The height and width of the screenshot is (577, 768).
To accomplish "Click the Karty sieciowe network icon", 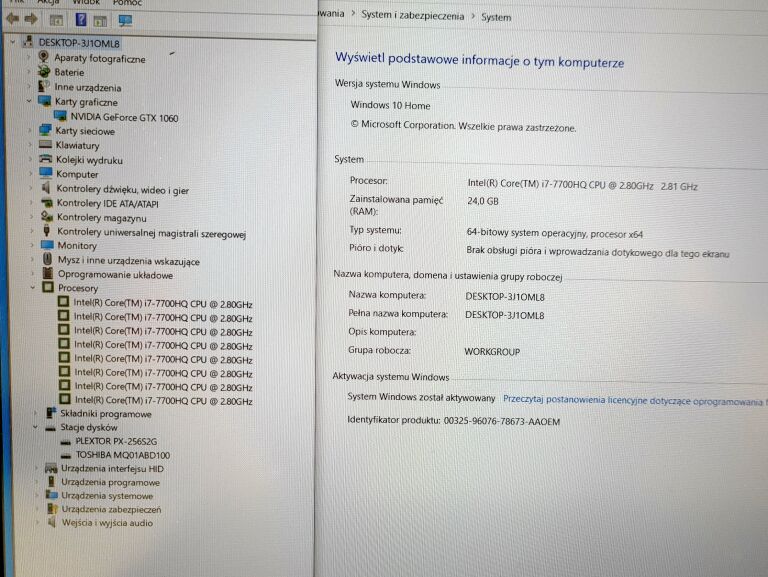I will [45, 130].
